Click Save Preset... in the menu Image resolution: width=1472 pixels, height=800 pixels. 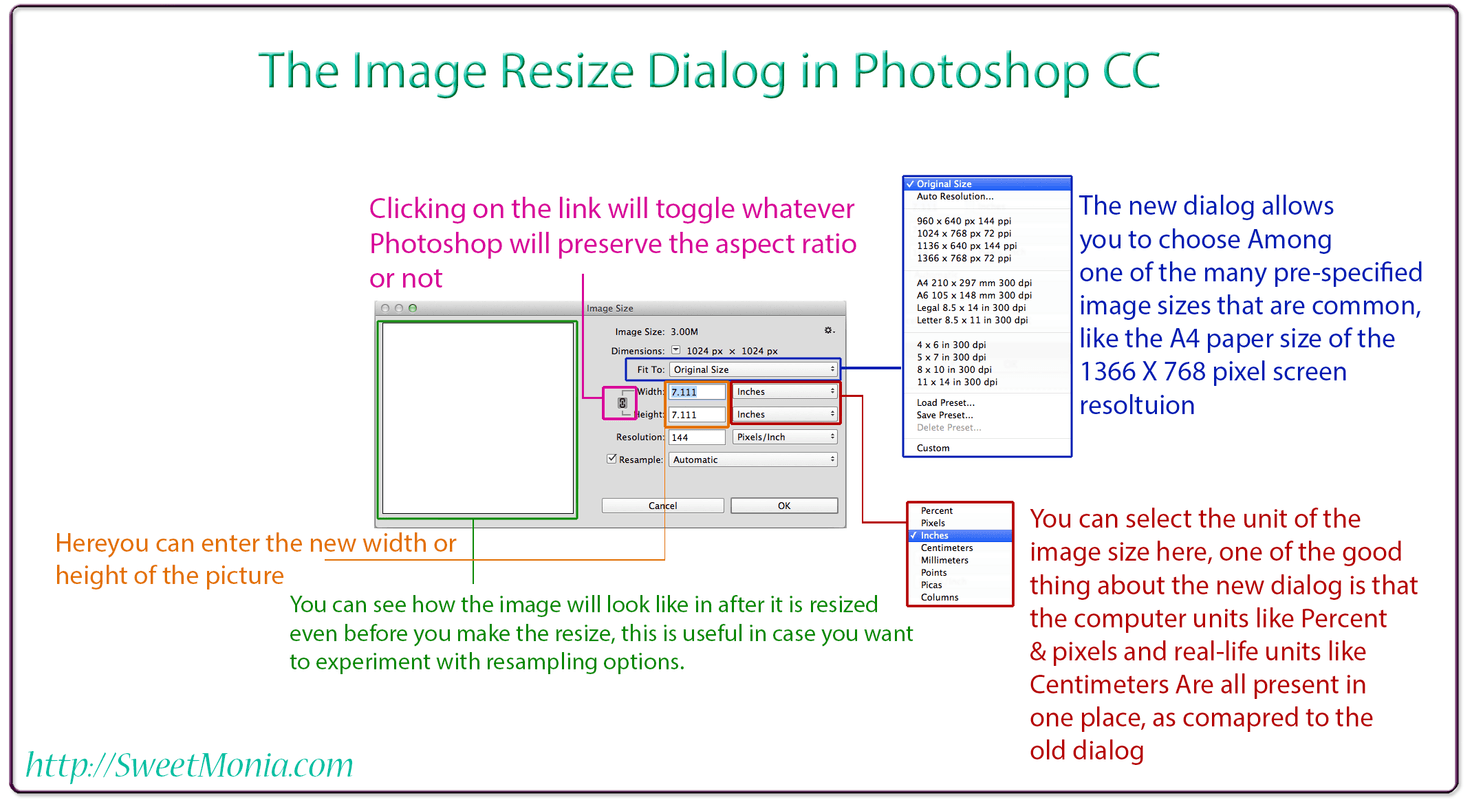pos(987,415)
